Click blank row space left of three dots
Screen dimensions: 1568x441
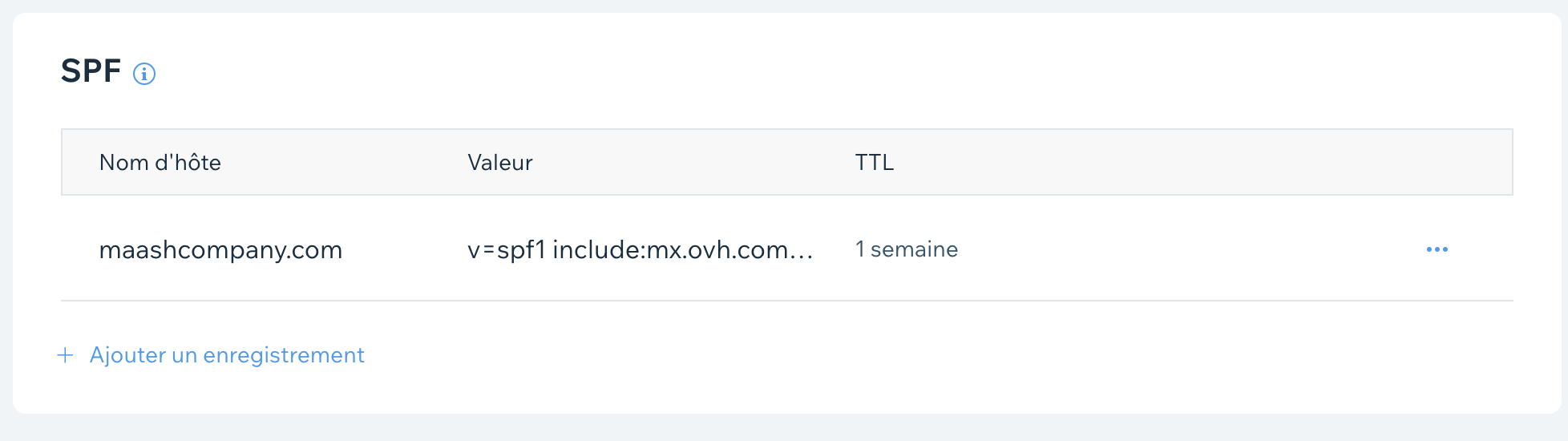pyautogui.click(x=1186, y=249)
